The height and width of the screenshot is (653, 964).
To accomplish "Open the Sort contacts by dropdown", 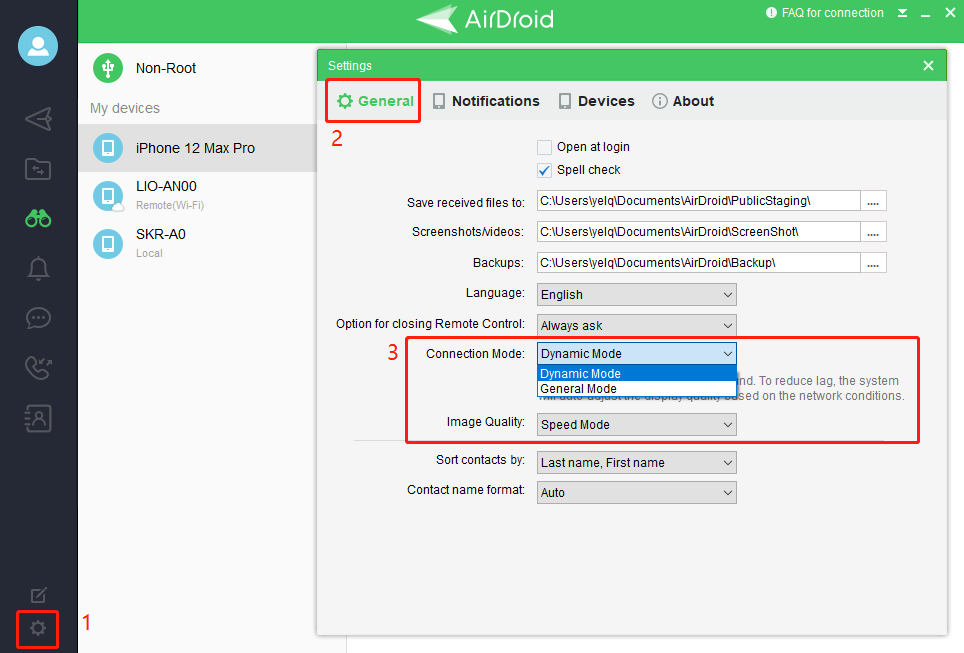I will click(x=636, y=463).
